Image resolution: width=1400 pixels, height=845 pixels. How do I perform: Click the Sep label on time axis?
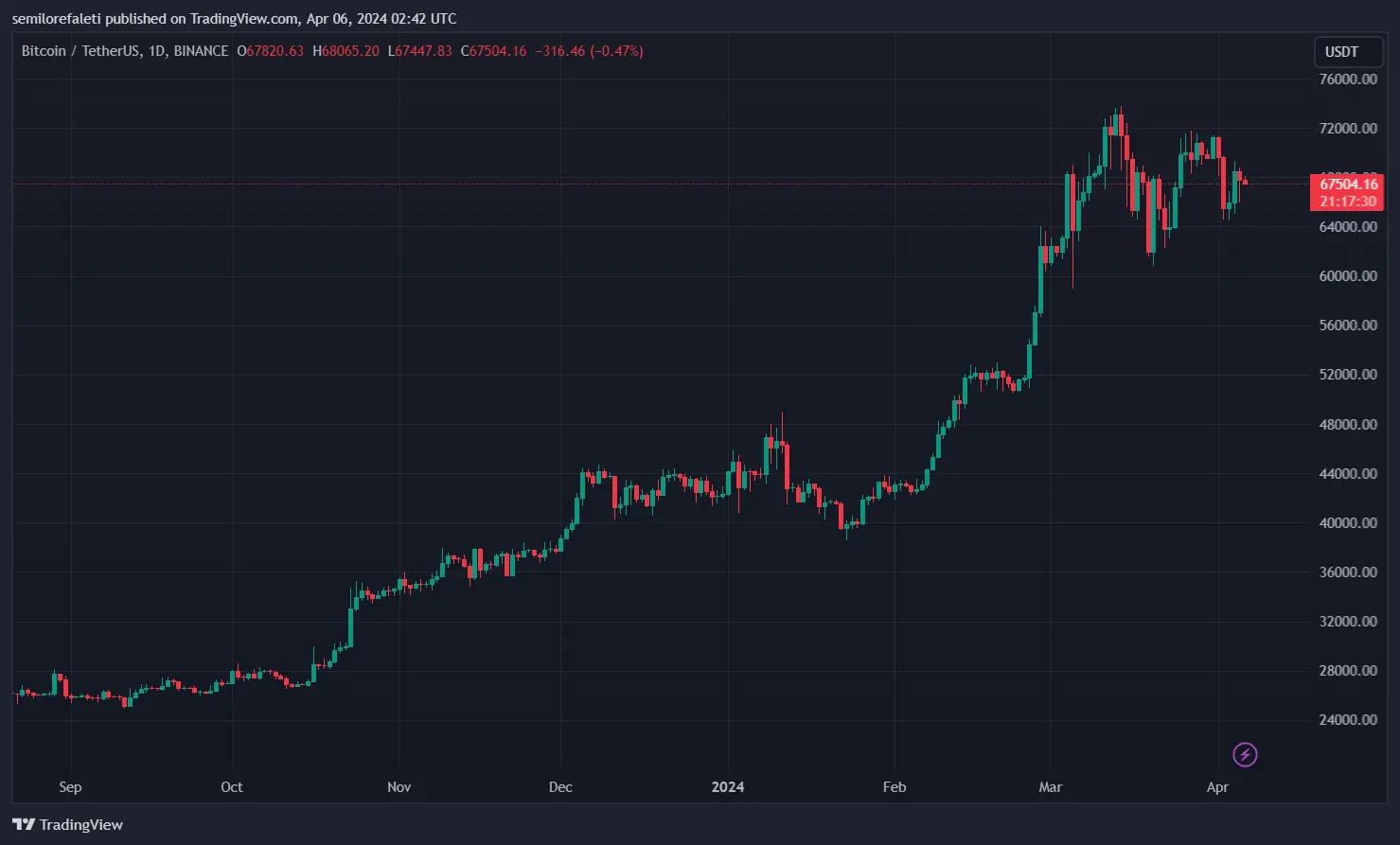pos(70,786)
